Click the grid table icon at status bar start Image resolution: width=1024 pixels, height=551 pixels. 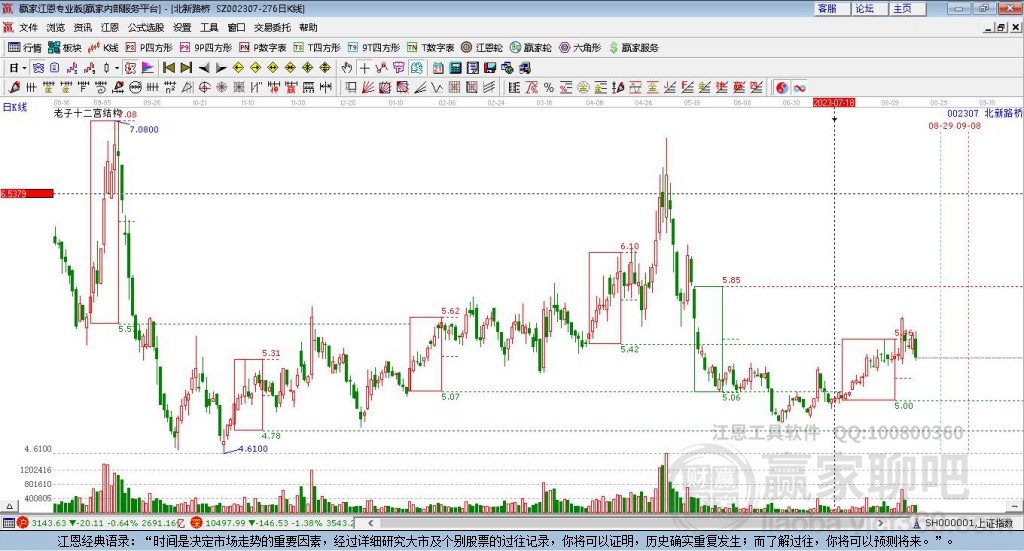[8, 523]
